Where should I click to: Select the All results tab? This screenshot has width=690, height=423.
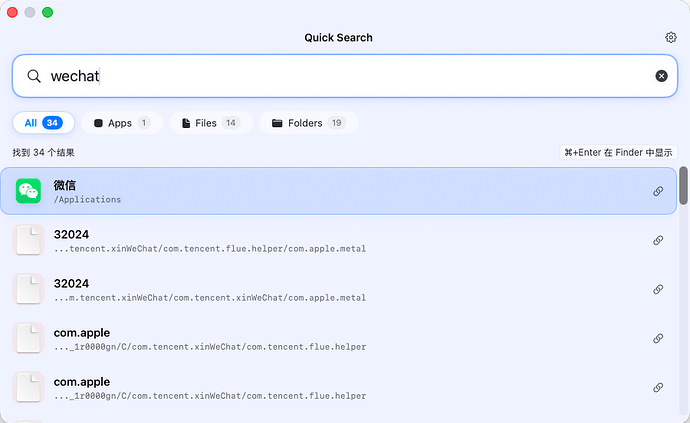click(44, 123)
